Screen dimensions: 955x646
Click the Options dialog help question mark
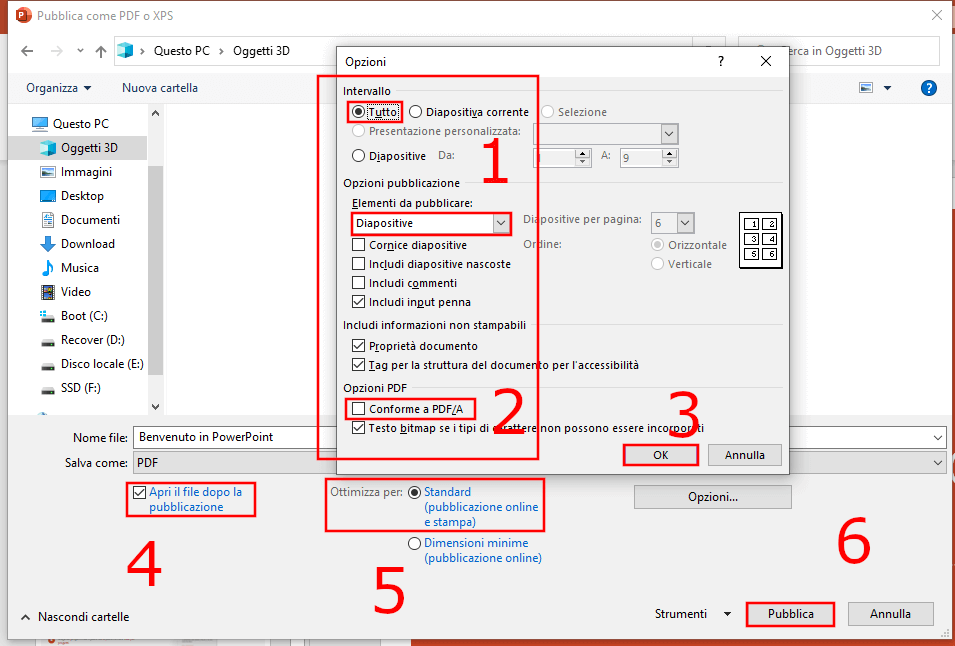pos(721,61)
